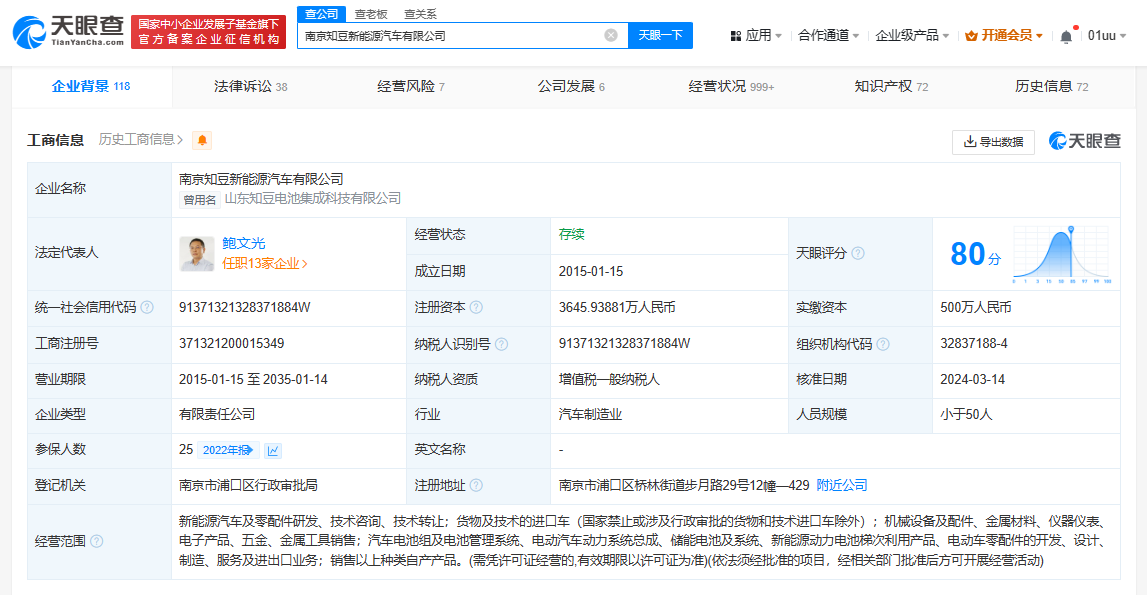Image resolution: width=1147 pixels, height=595 pixels.
Task: Open the 附近公司 link
Action: [x=842, y=485]
